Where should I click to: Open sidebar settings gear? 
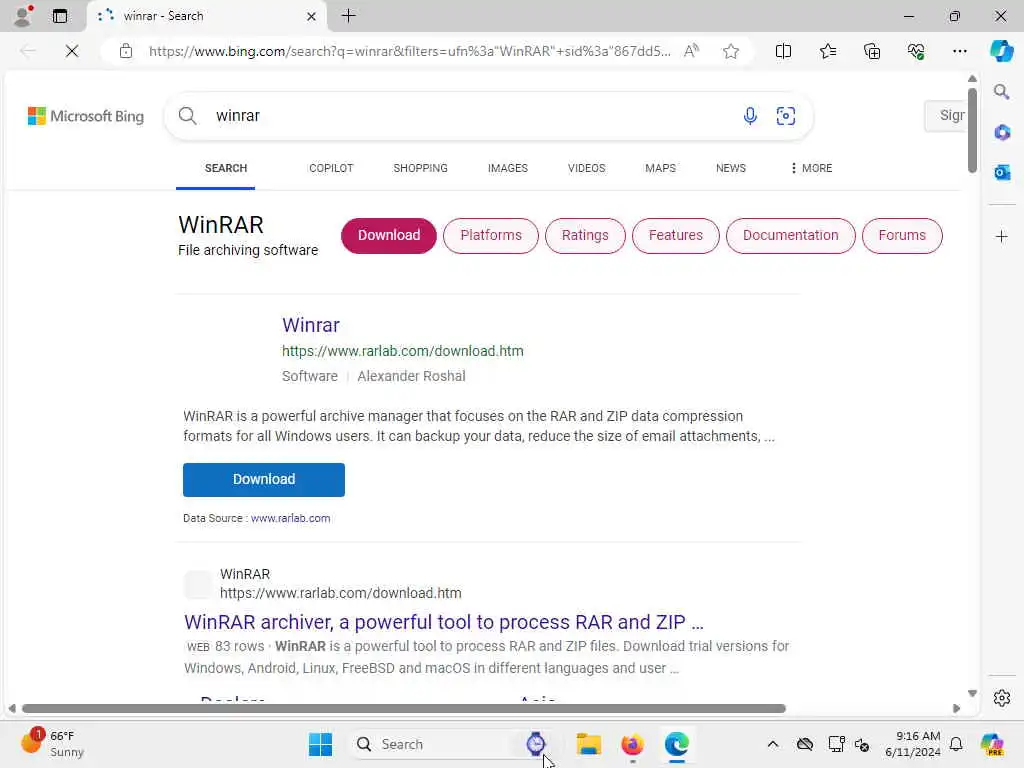[x=1002, y=698]
